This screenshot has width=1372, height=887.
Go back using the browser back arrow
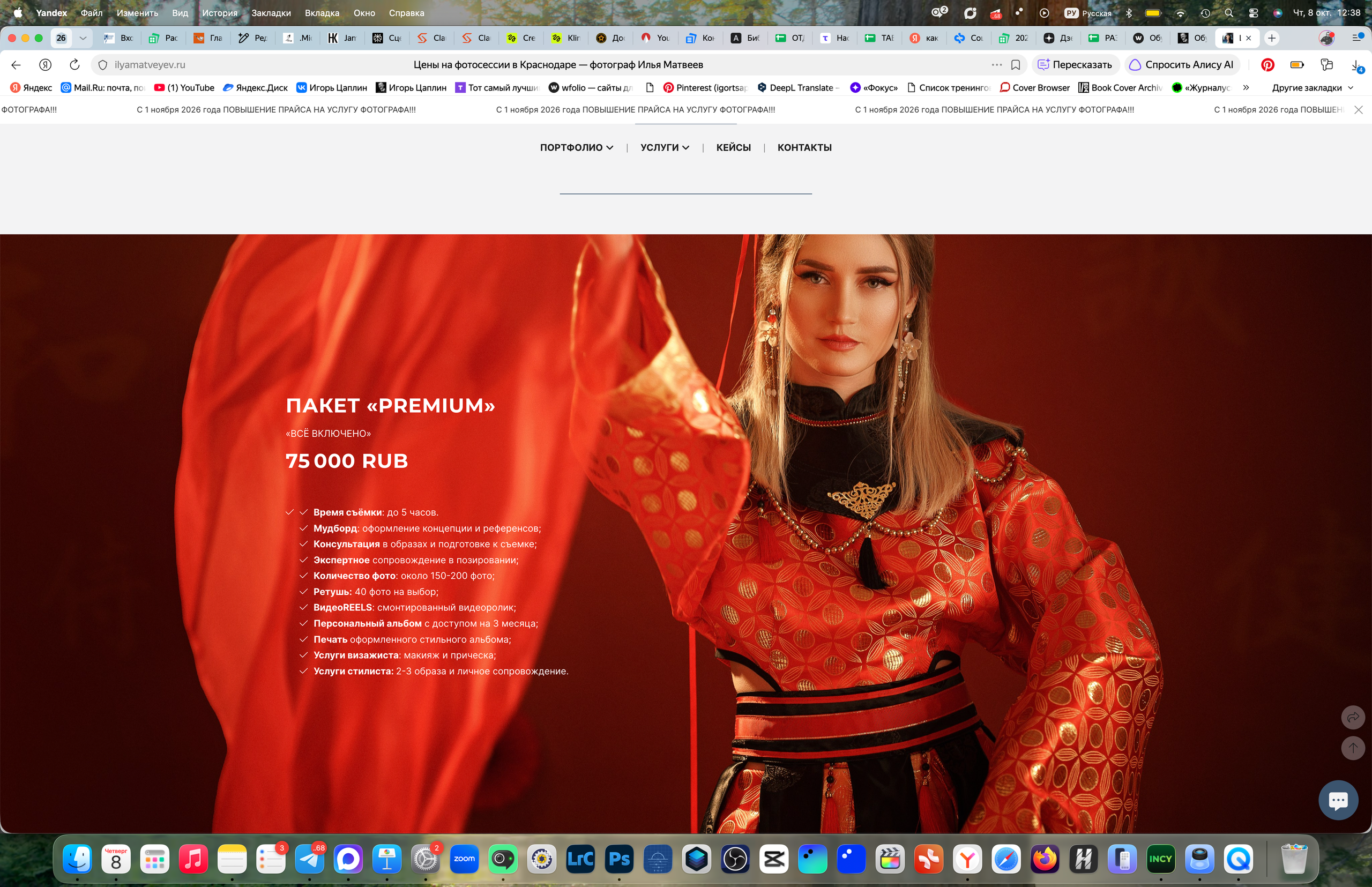point(16,64)
